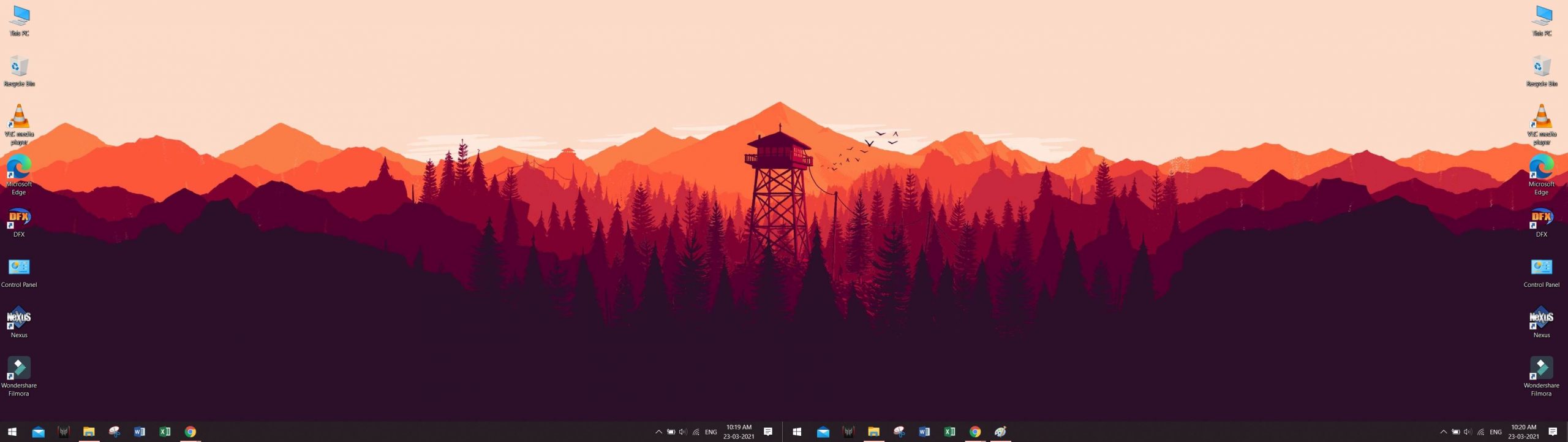Select VLC media player on the 10:20 AM desktop
Image resolution: width=1568 pixels, height=442 pixels.
click(1542, 125)
